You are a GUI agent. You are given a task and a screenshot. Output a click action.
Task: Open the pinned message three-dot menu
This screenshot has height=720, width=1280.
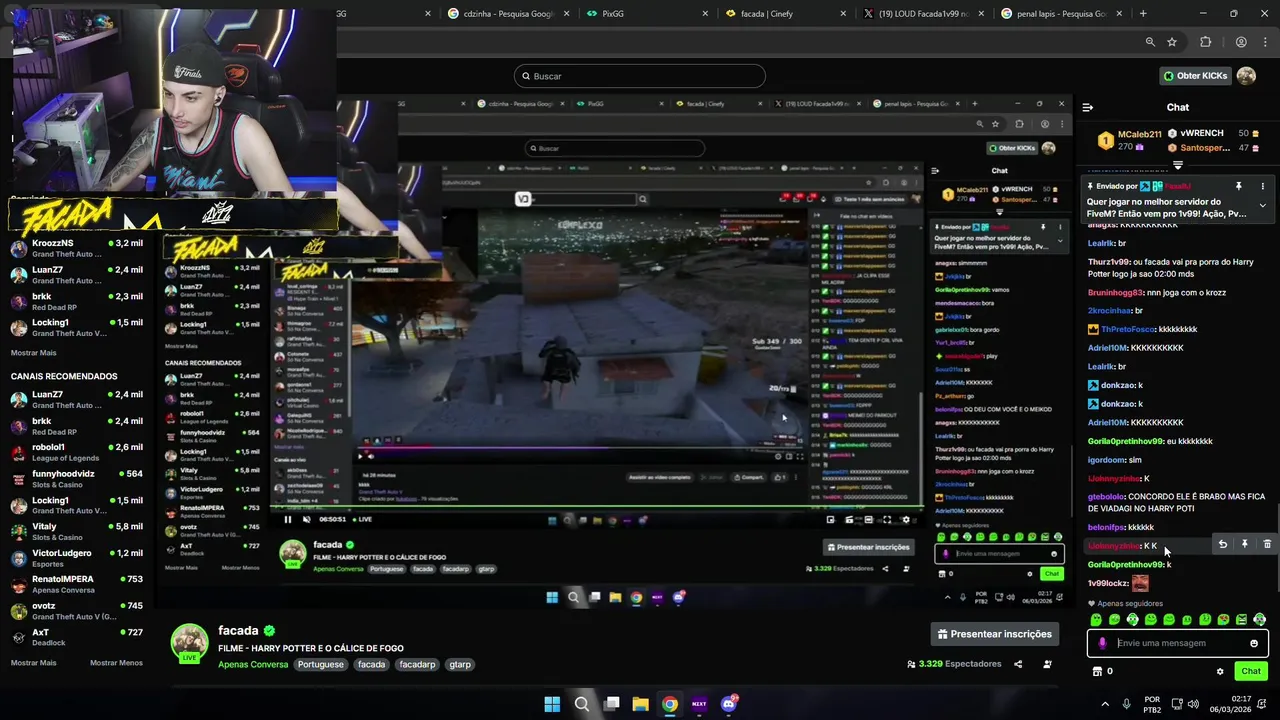coord(1262,186)
